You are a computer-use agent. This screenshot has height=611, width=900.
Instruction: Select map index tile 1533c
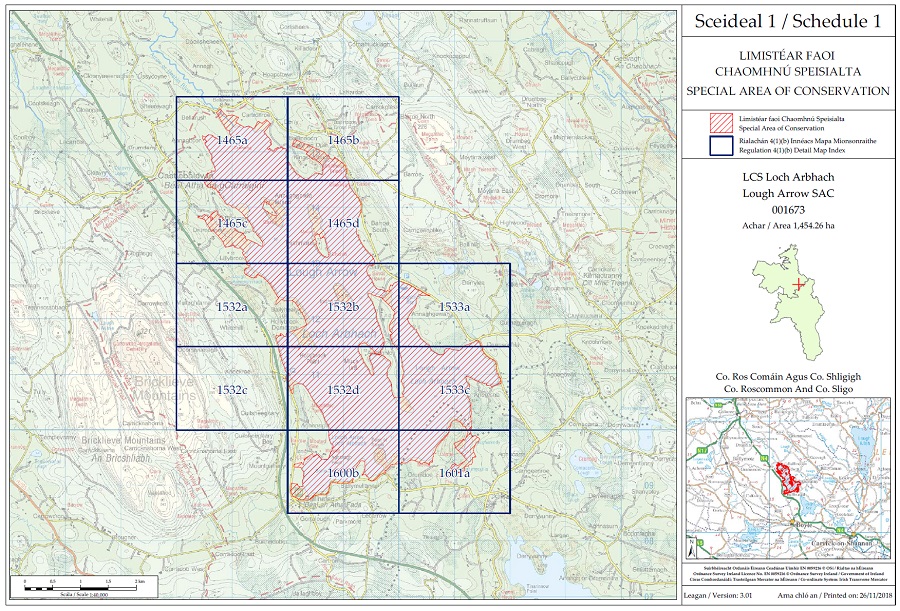(x=454, y=388)
